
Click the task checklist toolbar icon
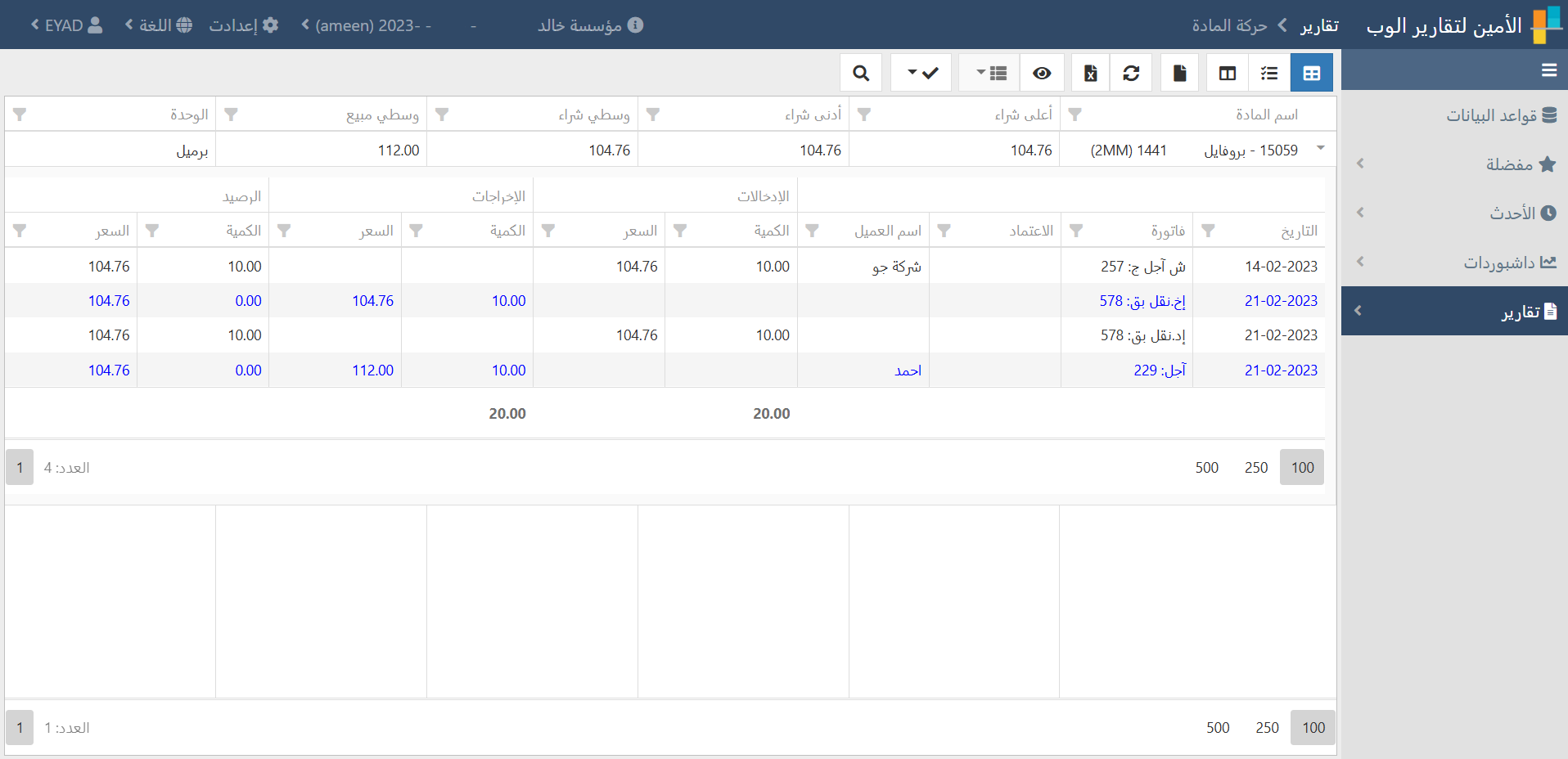pyautogui.click(x=1269, y=74)
